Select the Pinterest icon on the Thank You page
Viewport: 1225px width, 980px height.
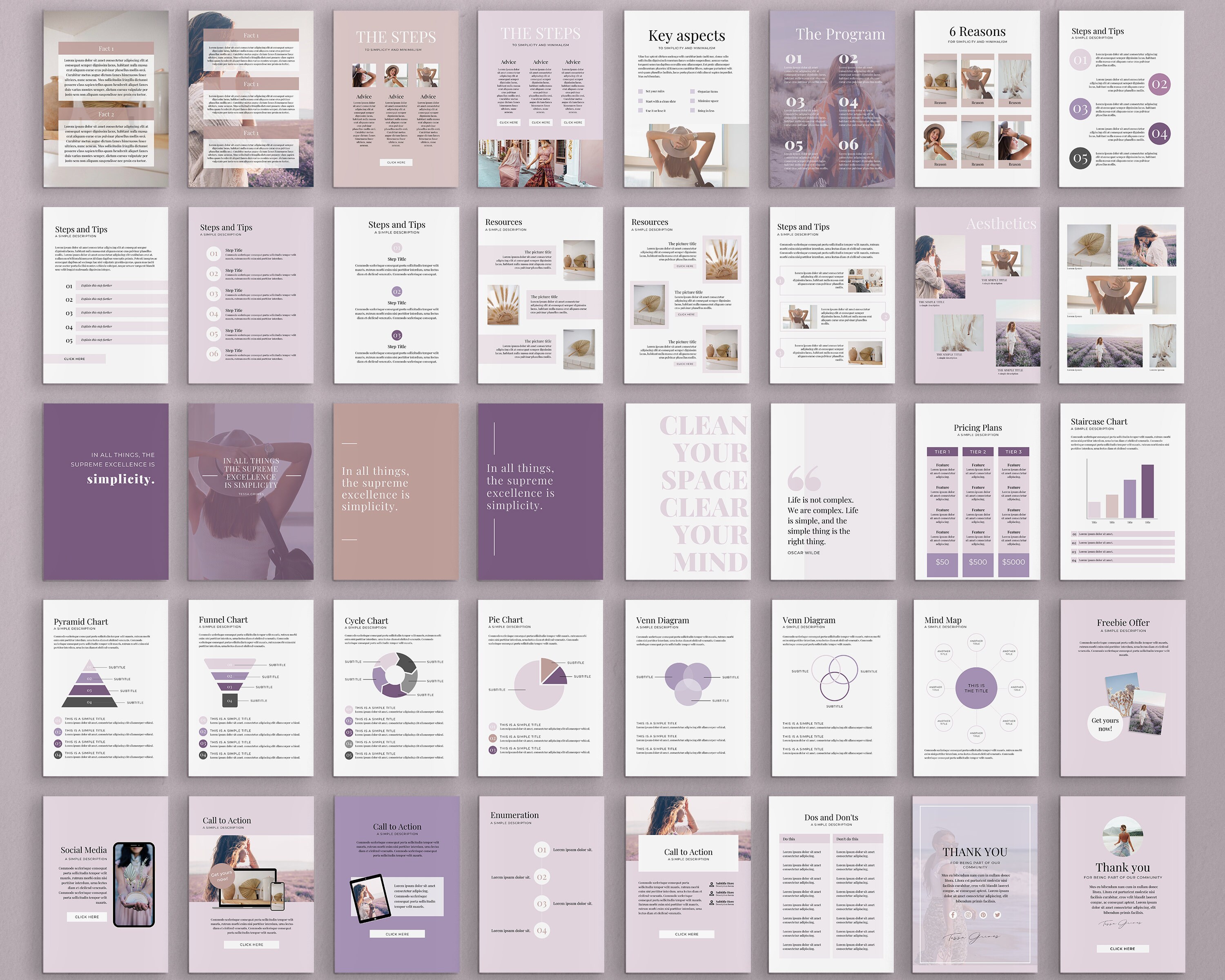(x=984, y=916)
